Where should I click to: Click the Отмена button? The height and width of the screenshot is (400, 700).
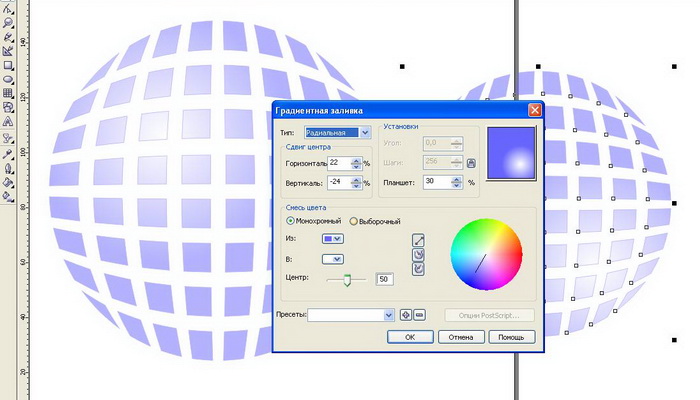coord(461,337)
